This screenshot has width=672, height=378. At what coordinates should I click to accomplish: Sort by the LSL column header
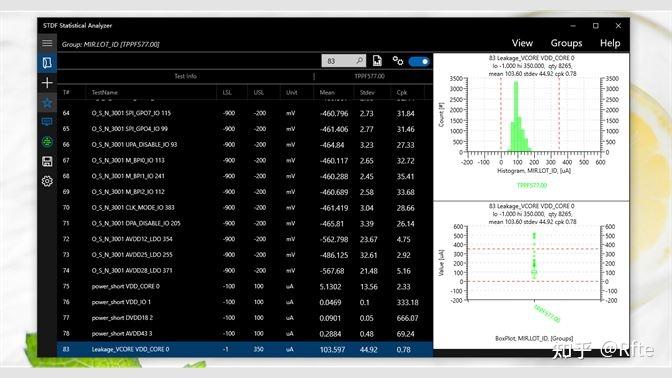(227, 93)
